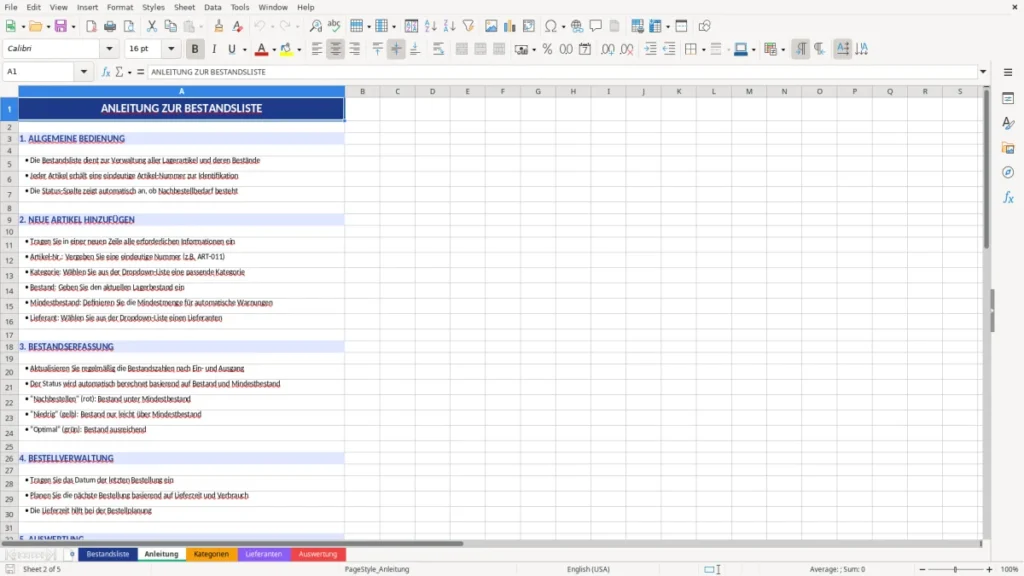Image resolution: width=1024 pixels, height=576 pixels.
Task: Click the Save document icon
Action: pyautogui.click(x=61, y=26)
